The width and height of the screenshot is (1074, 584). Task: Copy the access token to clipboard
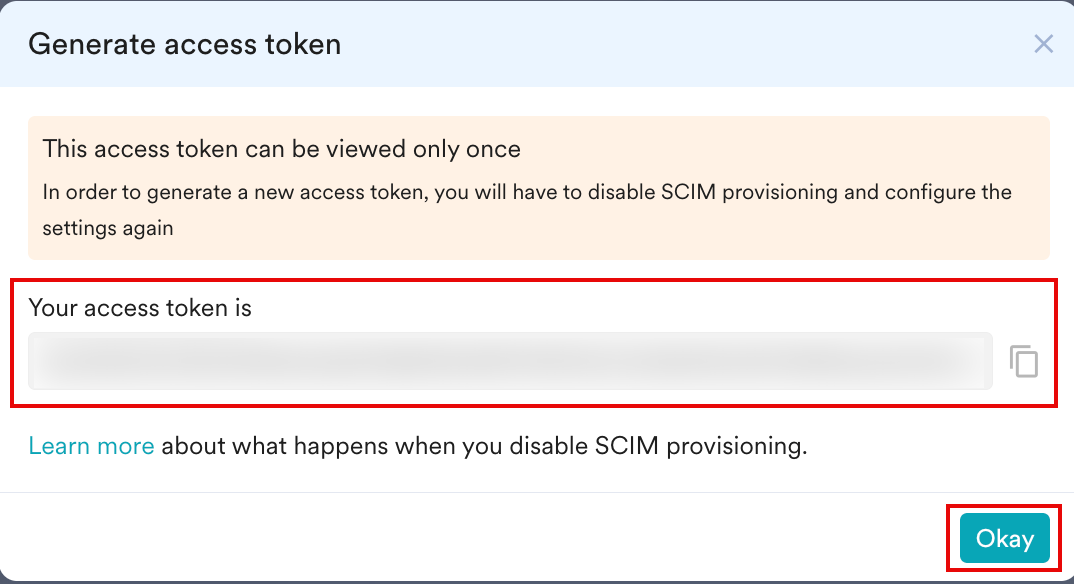pyautogui.click(x=1023, y=361)
